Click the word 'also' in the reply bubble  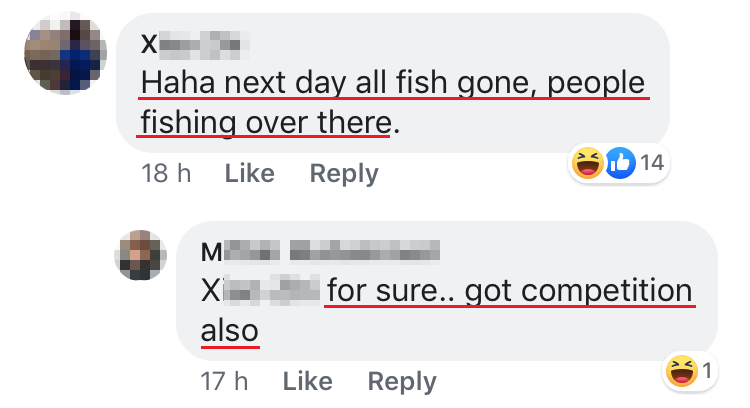pos(230,331)
